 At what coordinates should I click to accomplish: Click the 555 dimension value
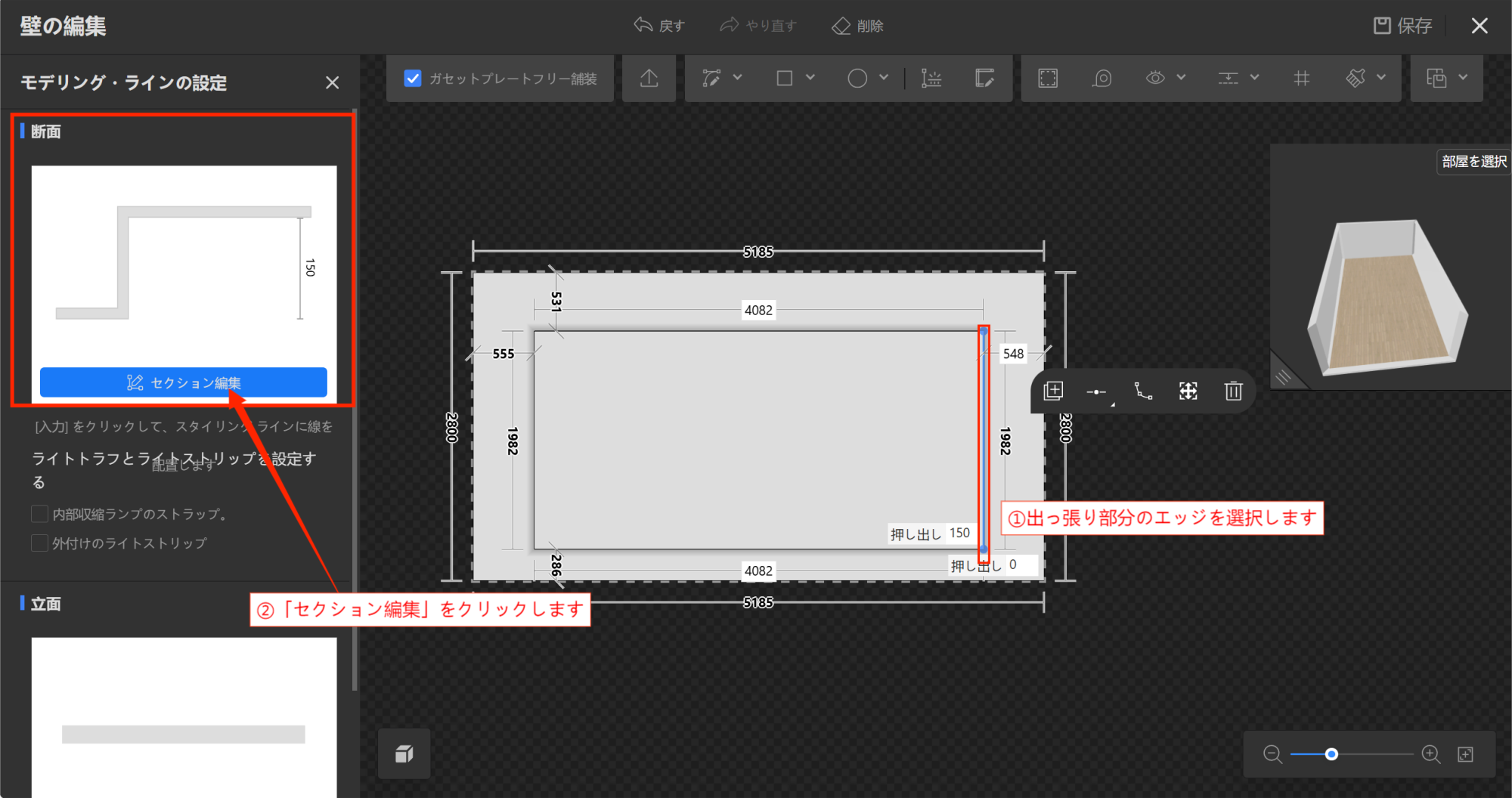503,354
